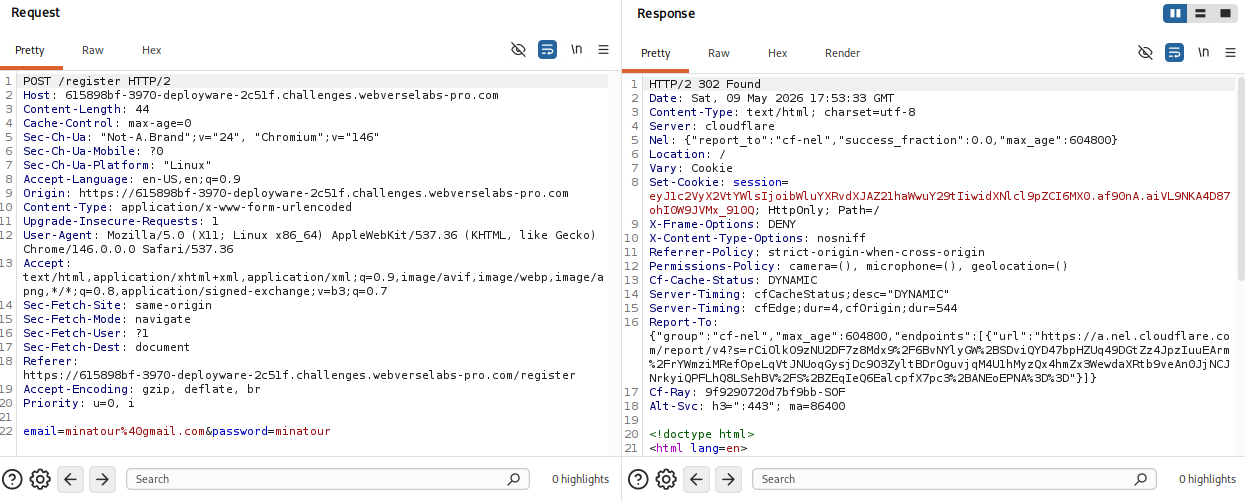1245x501 pixels.
Task: Switch to Response Raw tab
Action: pyautogui.click(x=719, y=53)
